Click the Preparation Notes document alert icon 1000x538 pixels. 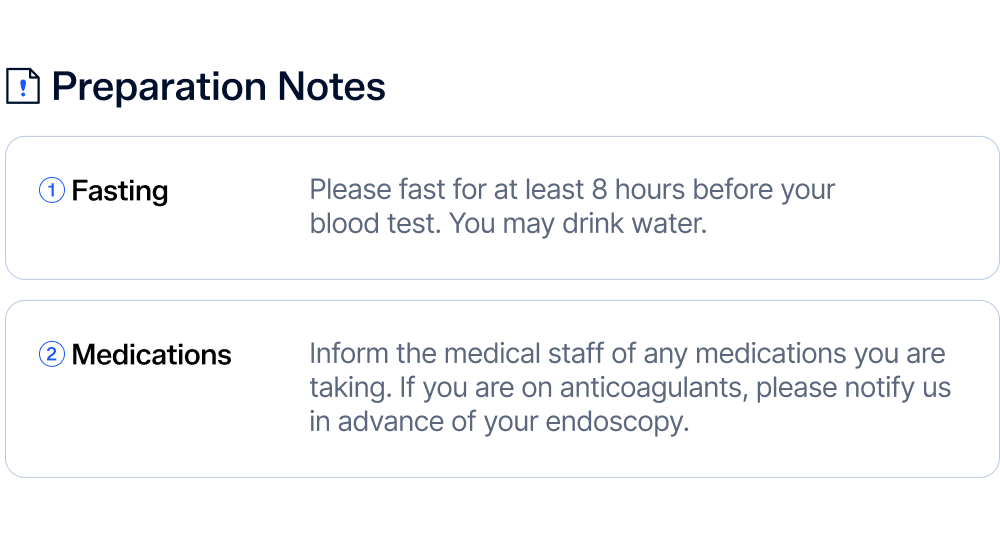23,87
